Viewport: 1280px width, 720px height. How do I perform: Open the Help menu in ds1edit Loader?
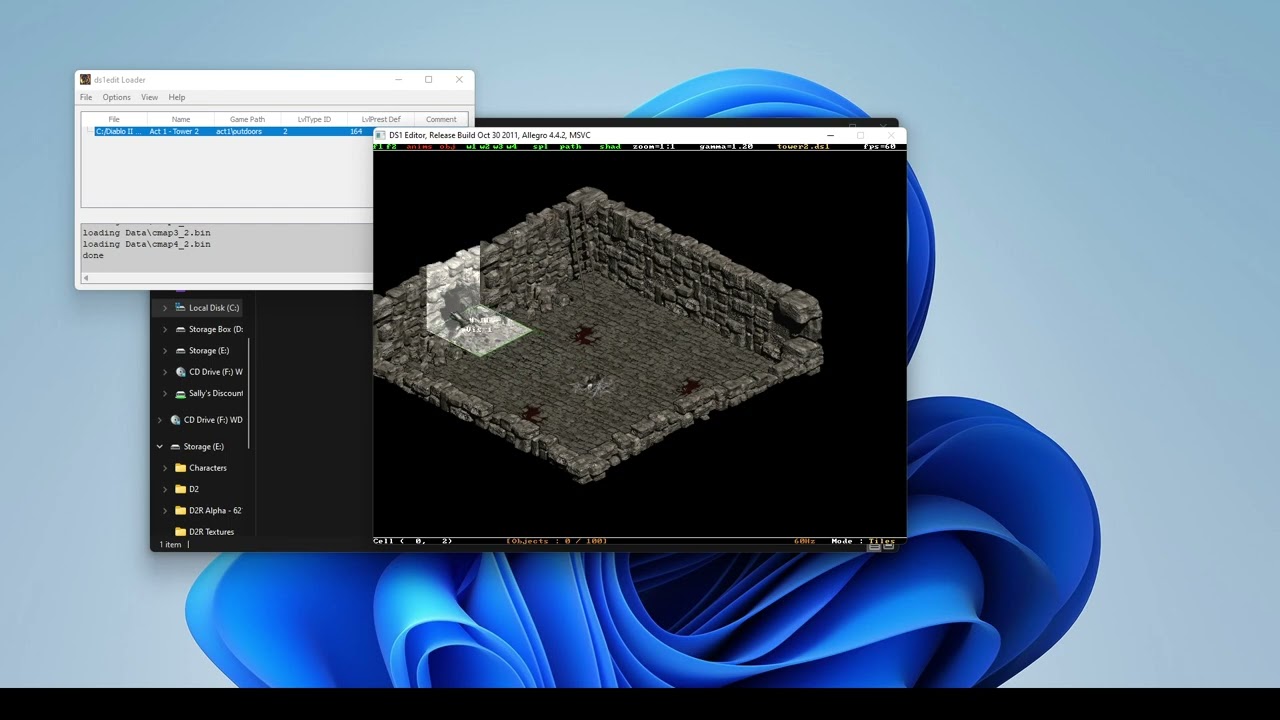coord(177,97)
